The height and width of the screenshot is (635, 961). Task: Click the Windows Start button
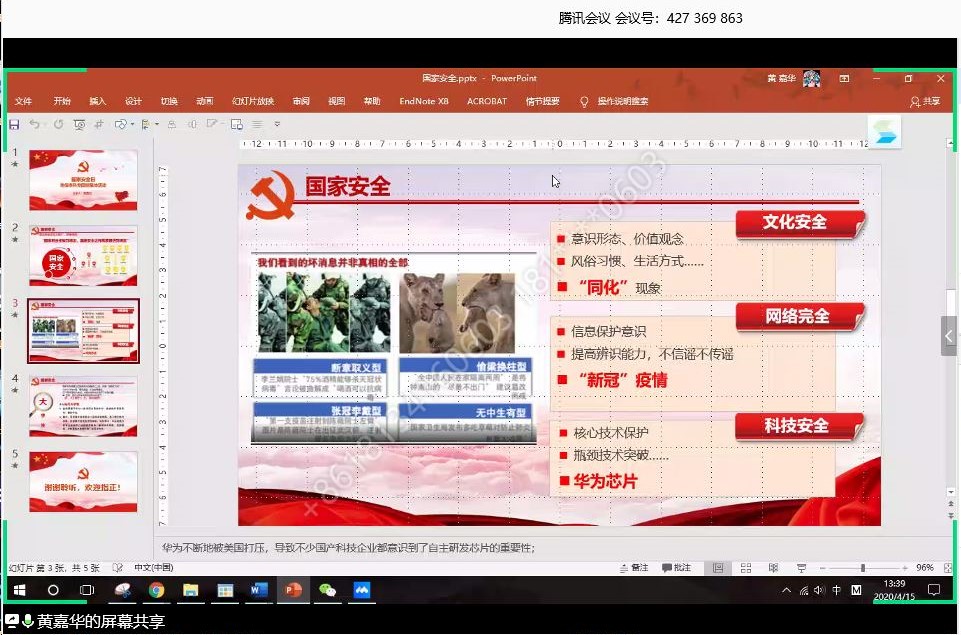[x=19, y=590]
